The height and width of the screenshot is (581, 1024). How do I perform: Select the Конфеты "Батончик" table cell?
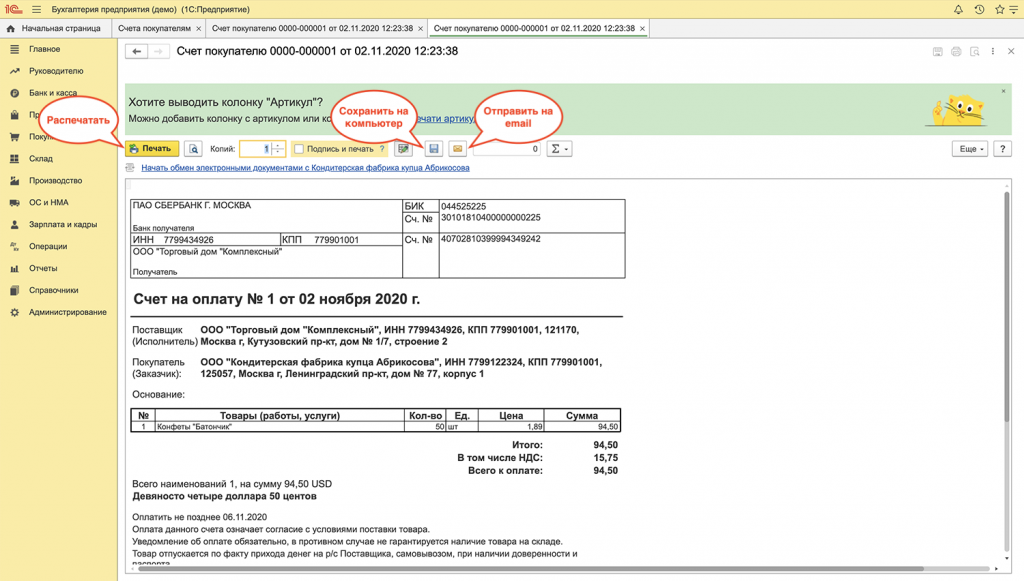[x=280, y=427]
